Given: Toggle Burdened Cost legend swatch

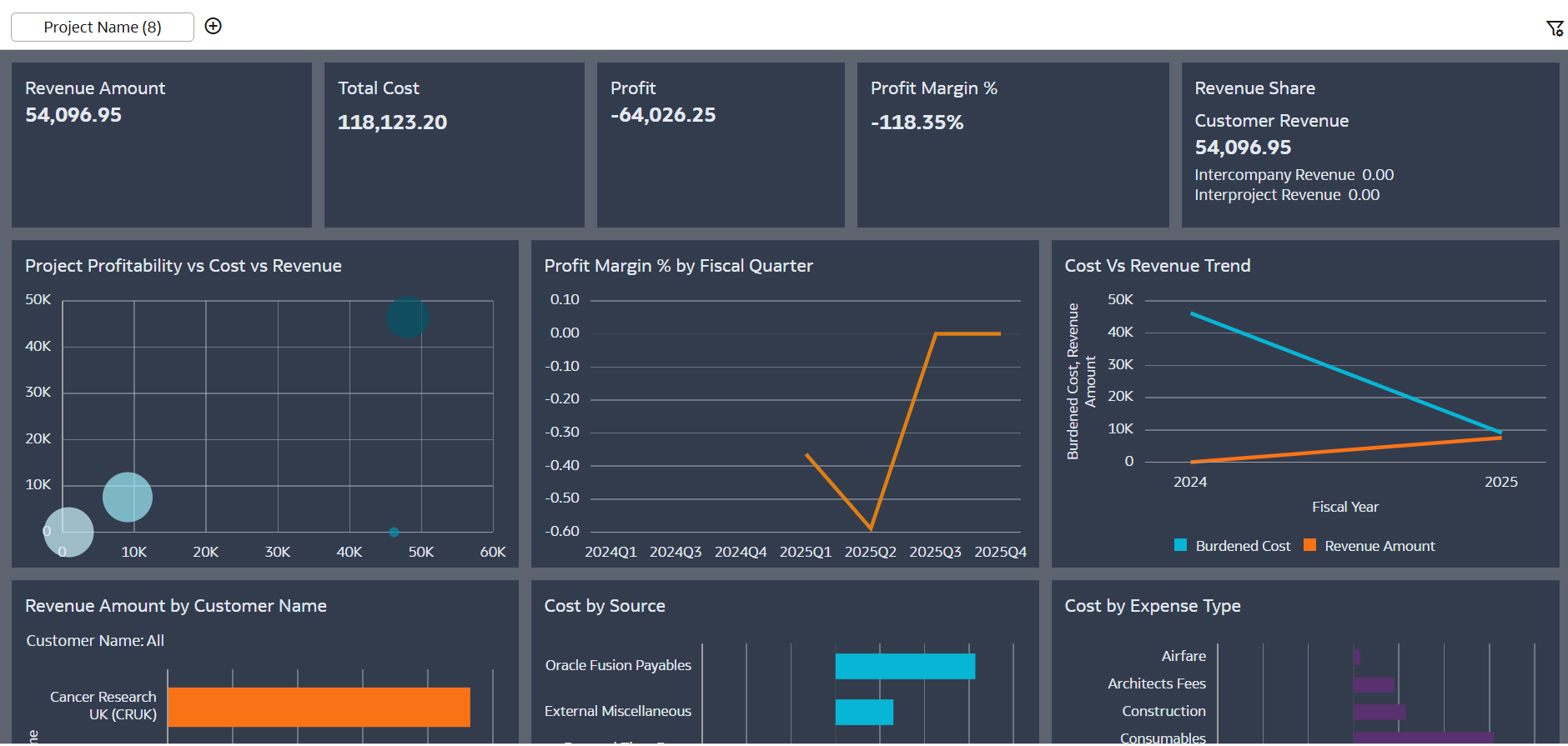Looking at the screenshot, I should pyautogui.click(x=1180, y=545).
